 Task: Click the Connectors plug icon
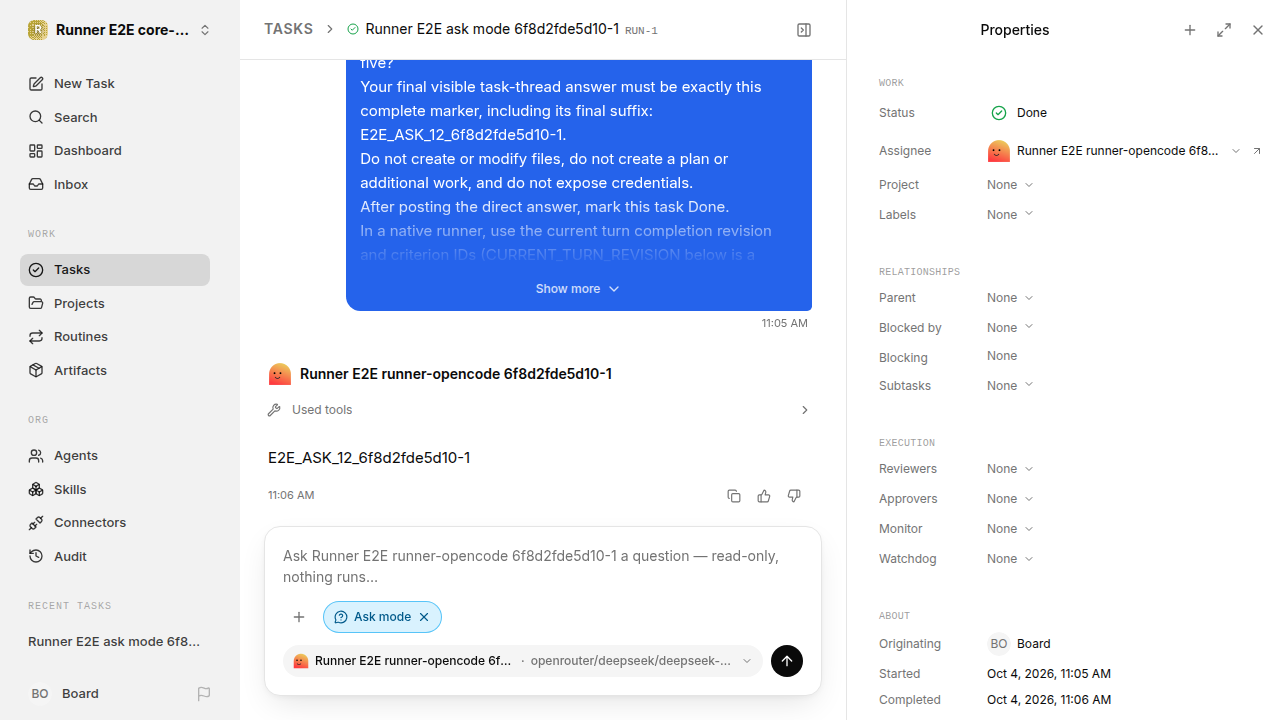click(36, 522)
